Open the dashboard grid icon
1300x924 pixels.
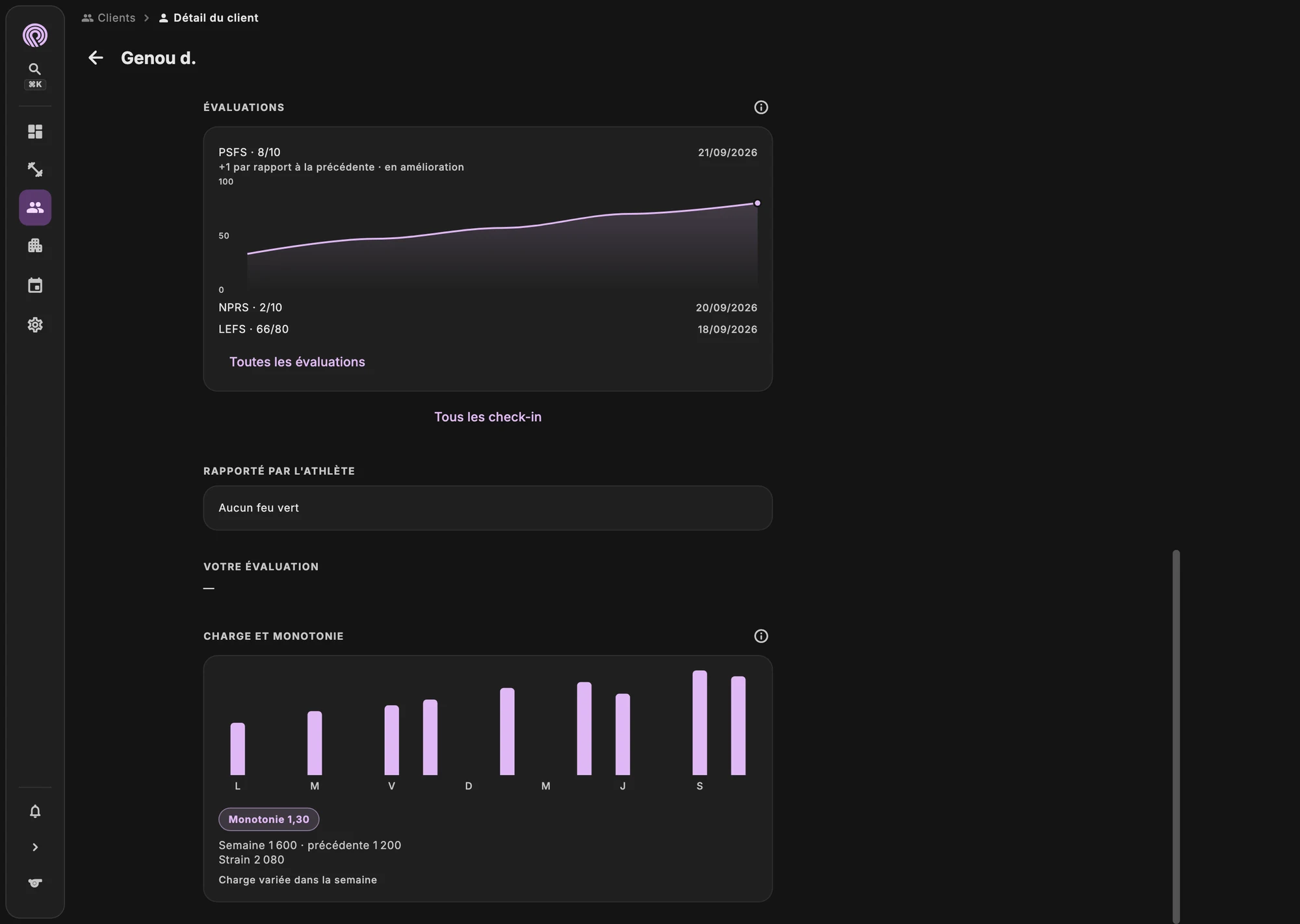pyautogui.click(x=35, y=132)
